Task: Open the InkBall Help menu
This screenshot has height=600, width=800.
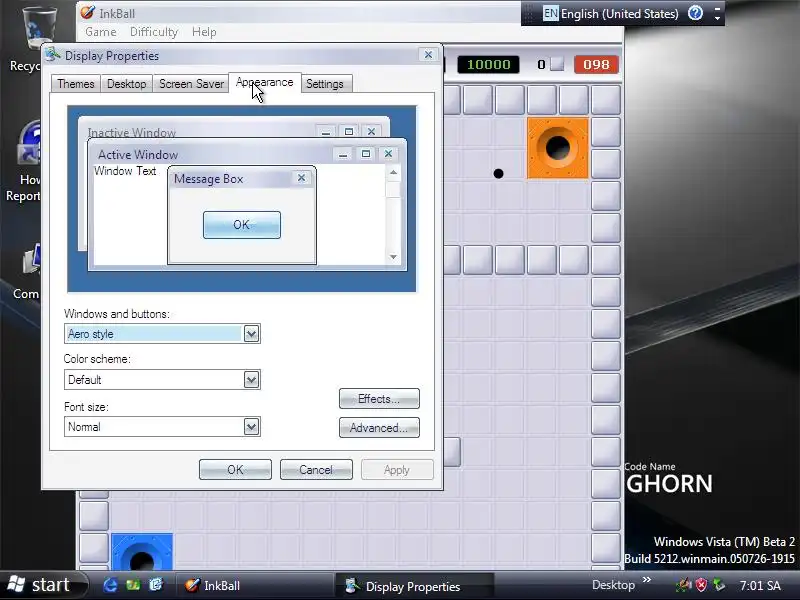Action: pos(204,32)
